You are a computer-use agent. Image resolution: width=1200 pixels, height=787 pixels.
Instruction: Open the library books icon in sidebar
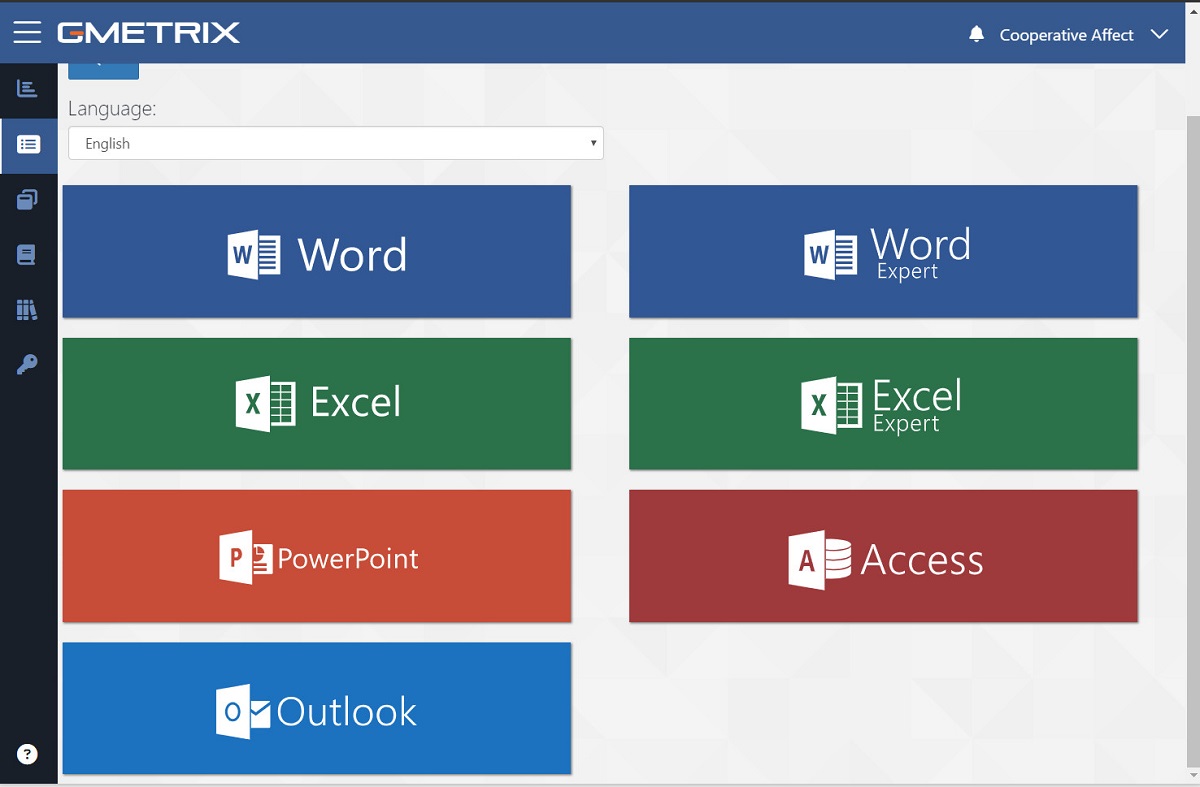tap(27, 310)
